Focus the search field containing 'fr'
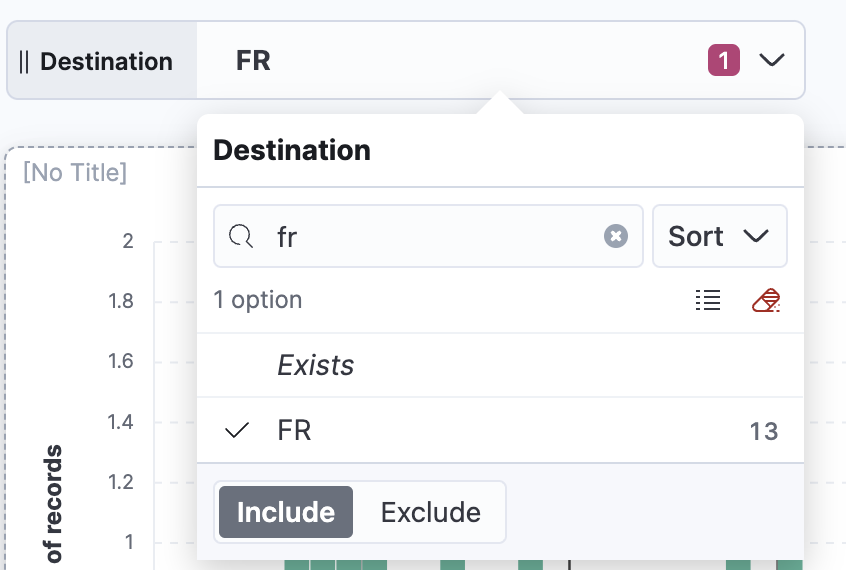The height and width of the screenshot is (570, 846). coord(428,236)
